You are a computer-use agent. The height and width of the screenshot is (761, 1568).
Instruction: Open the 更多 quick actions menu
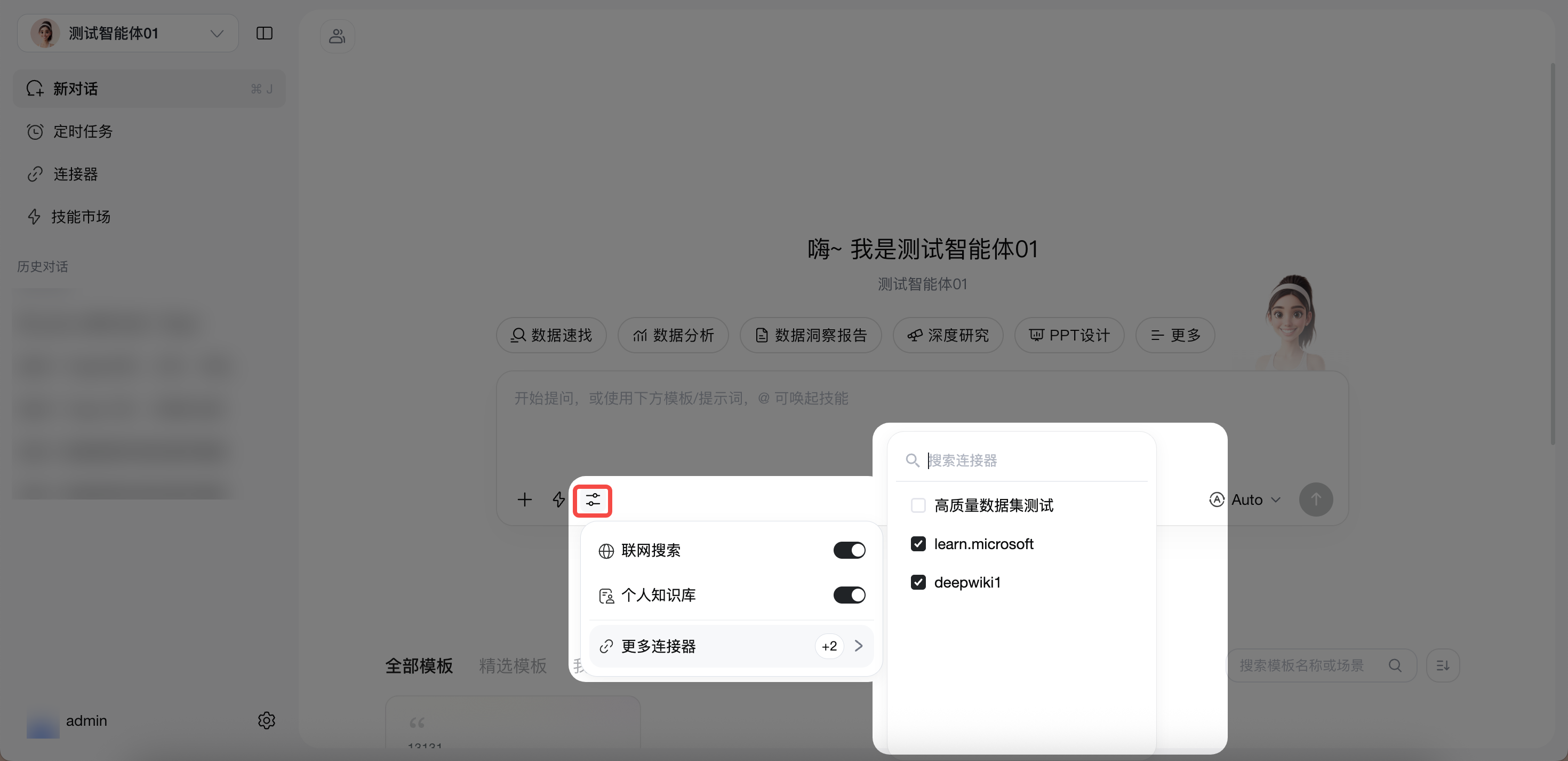[1175, 335]
